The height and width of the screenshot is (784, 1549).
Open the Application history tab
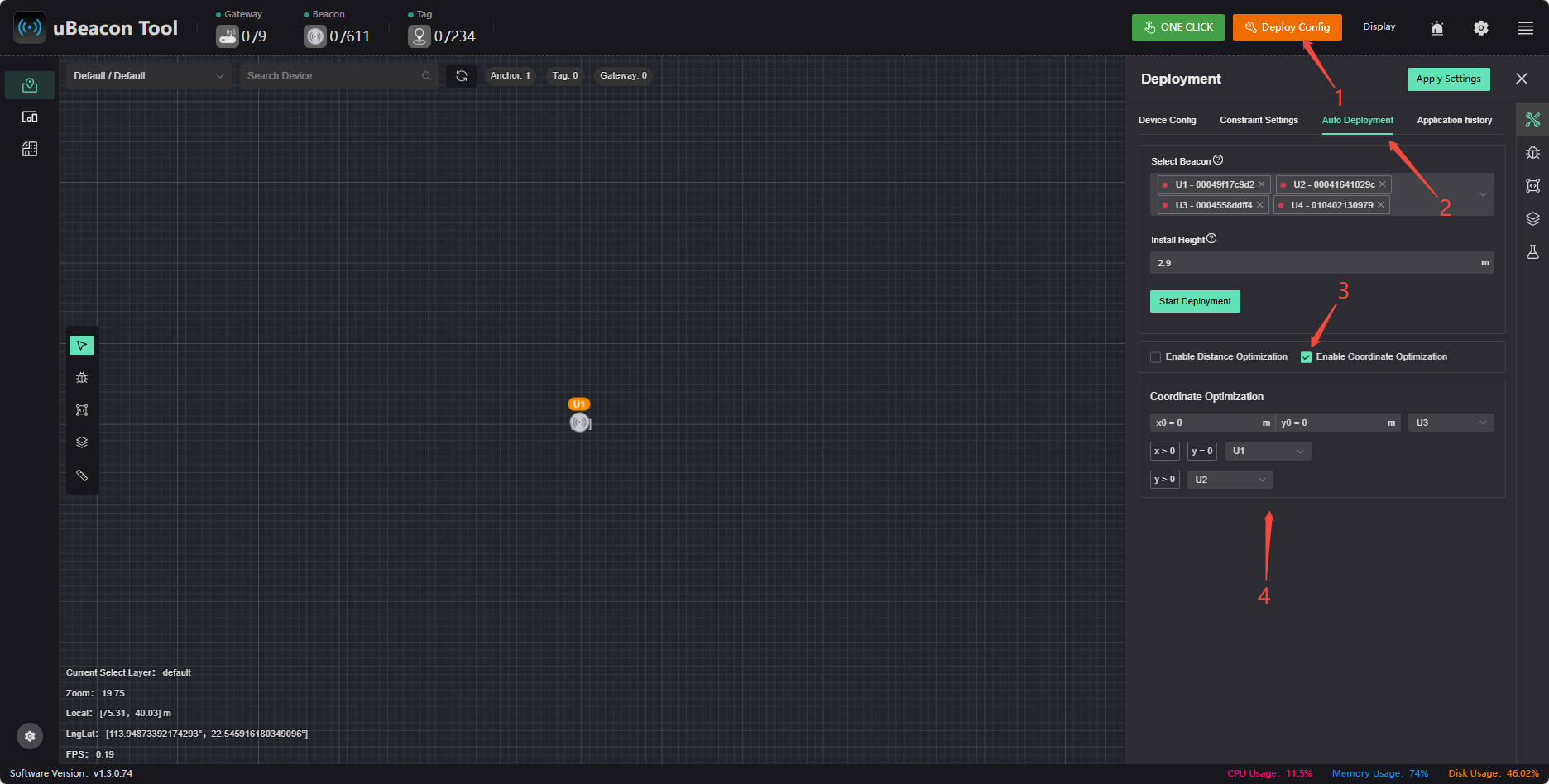(1454, 120)
